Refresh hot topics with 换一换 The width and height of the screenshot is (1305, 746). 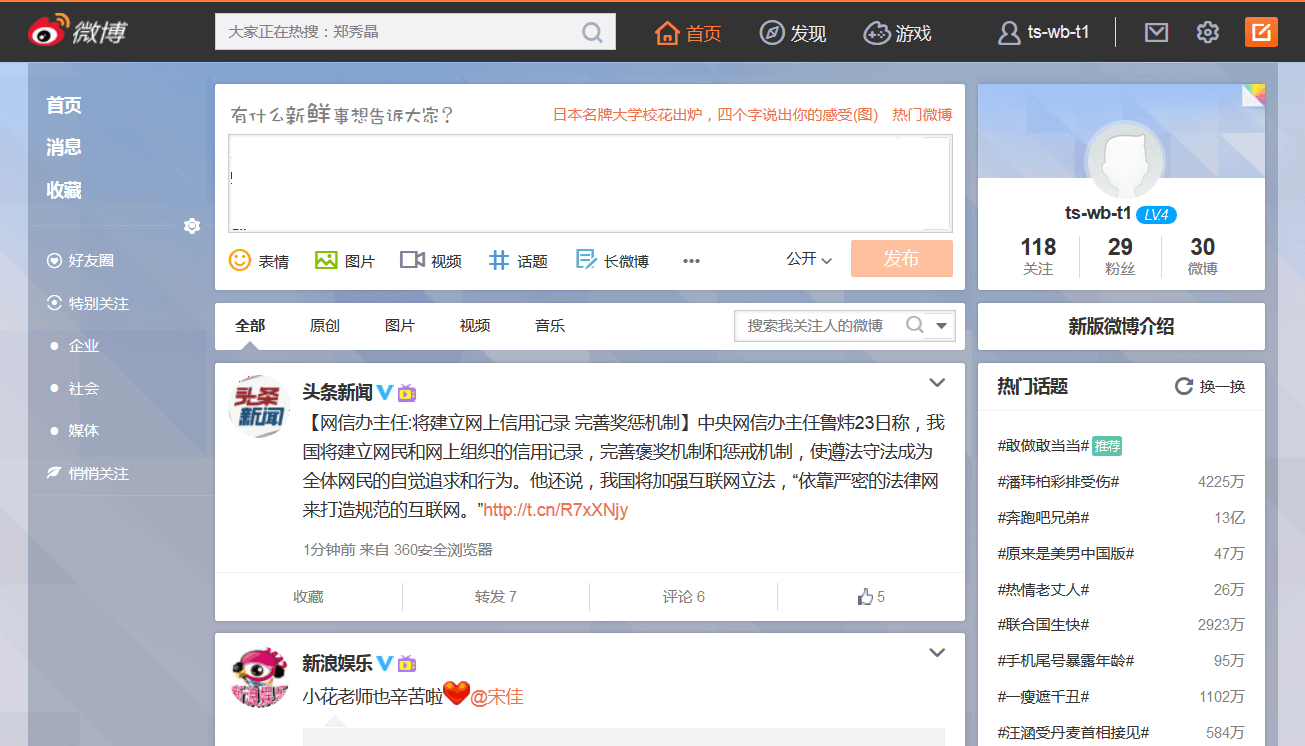click(x=1210, y=387)
